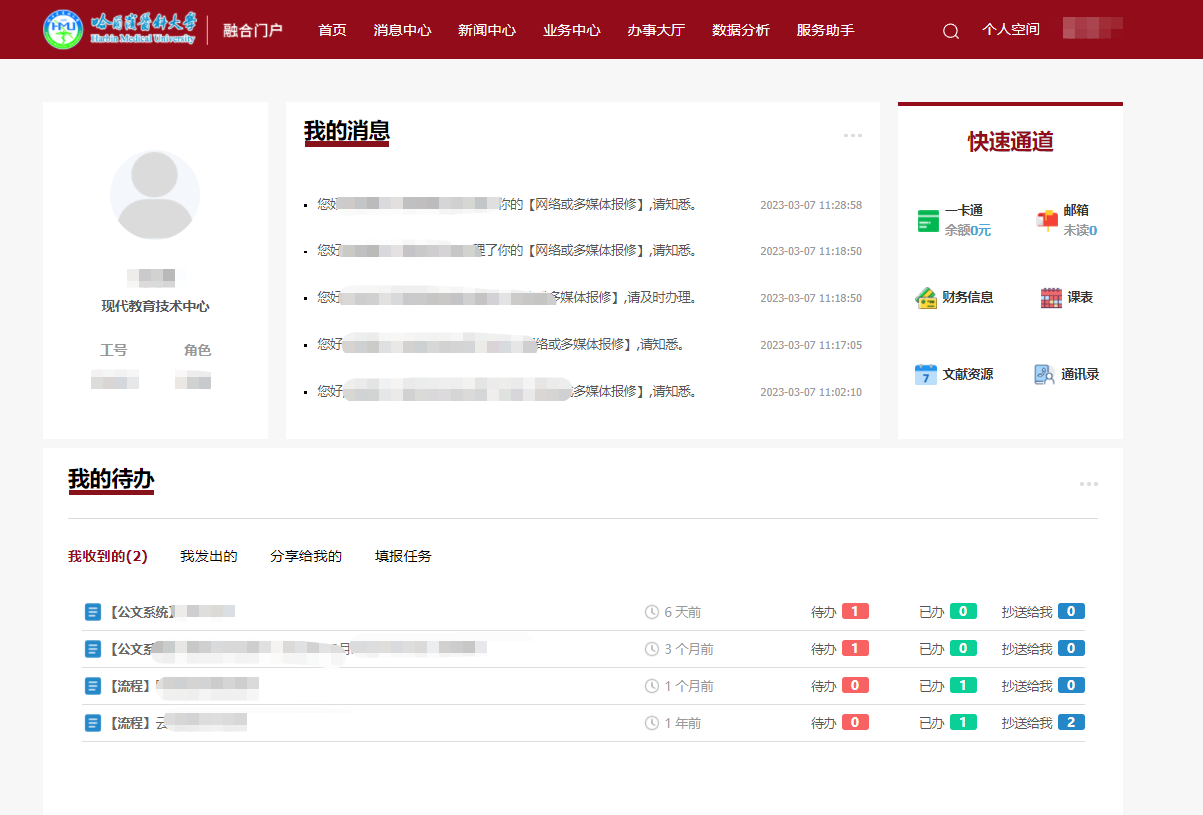Expand the 我的待办 three-dot more menu

tap(1088, 484)
